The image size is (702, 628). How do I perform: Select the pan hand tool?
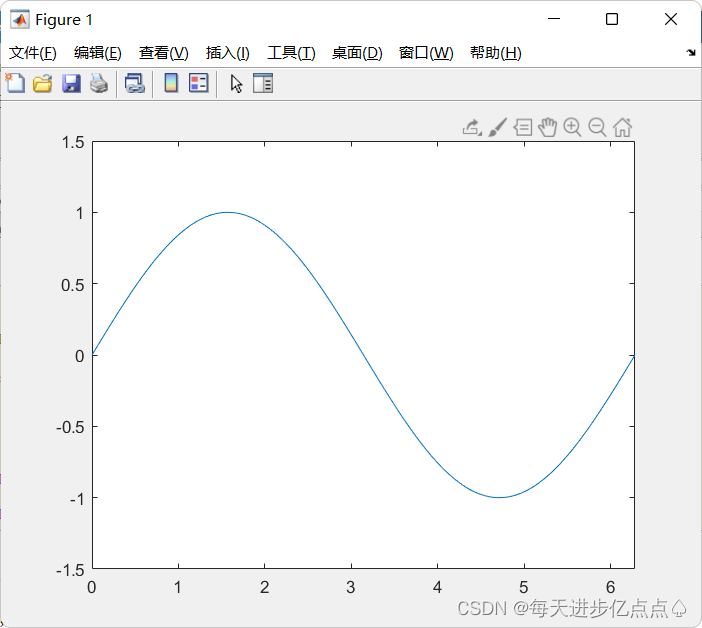coord(547,128)
